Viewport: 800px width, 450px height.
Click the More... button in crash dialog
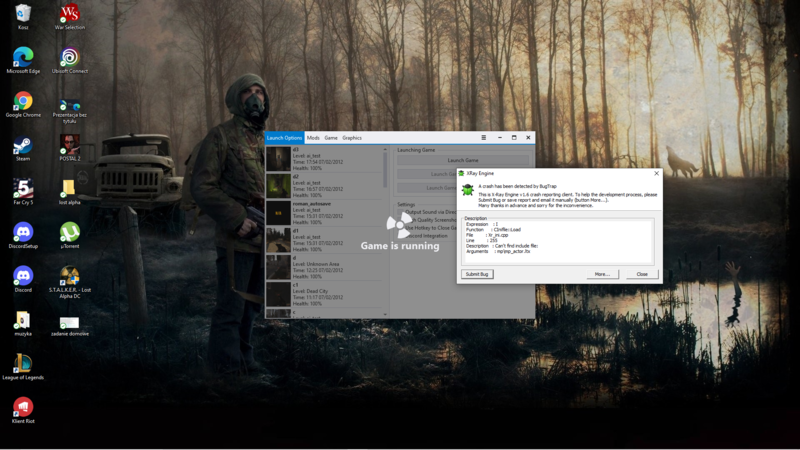[602, 274]
